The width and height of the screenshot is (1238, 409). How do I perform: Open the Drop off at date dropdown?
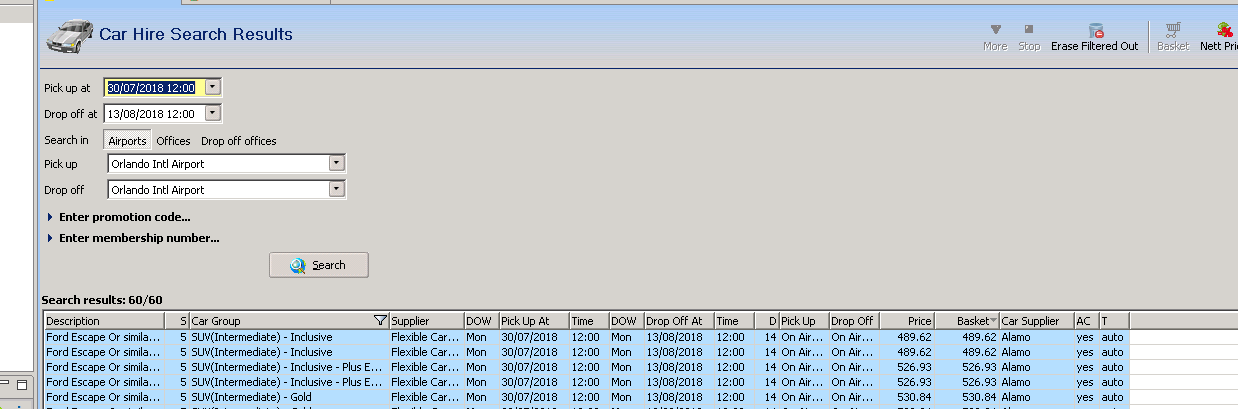212,114
